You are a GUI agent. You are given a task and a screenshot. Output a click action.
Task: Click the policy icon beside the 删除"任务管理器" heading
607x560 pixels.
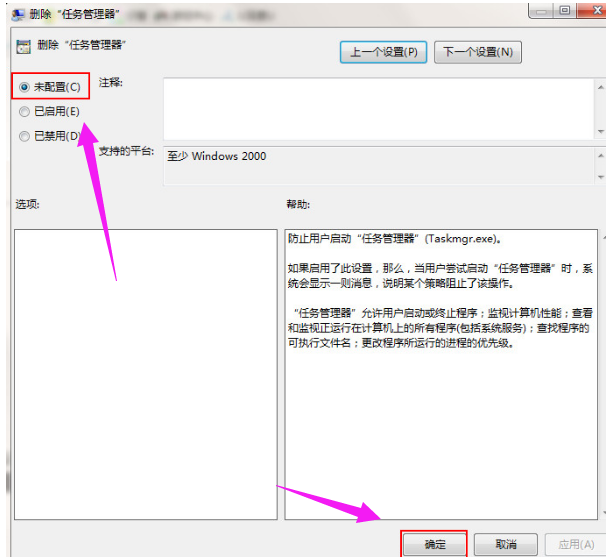(x=22, y=46)
